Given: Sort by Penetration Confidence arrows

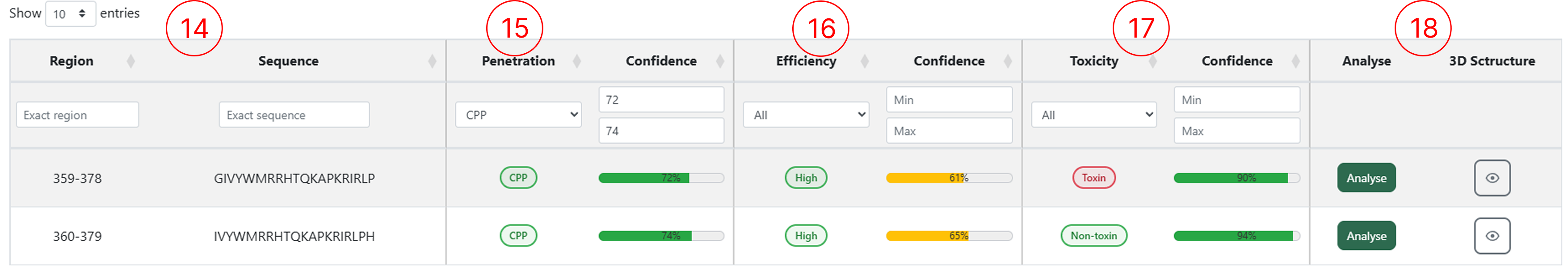Looking at the screenshot, I should coord(720,61).
